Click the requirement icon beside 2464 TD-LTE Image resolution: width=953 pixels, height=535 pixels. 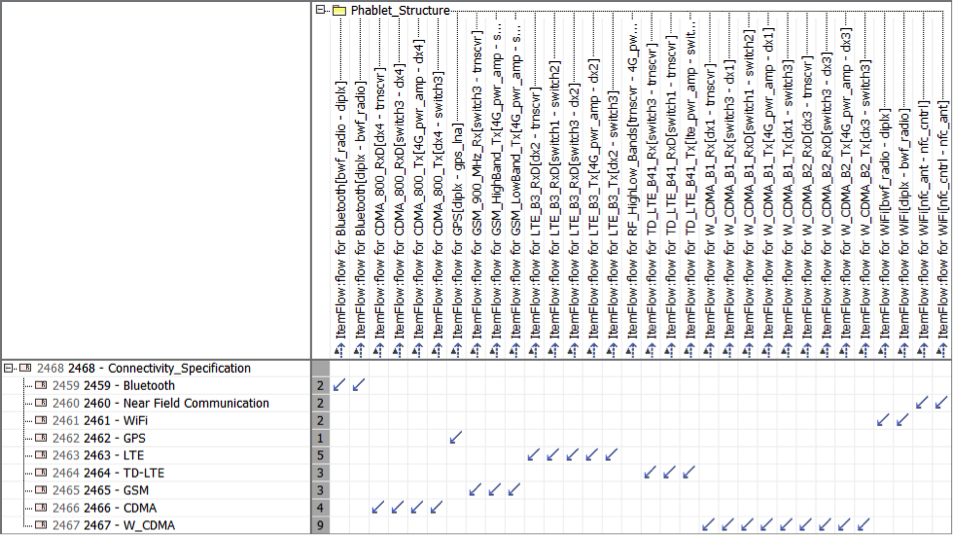(x=41, y=472)
